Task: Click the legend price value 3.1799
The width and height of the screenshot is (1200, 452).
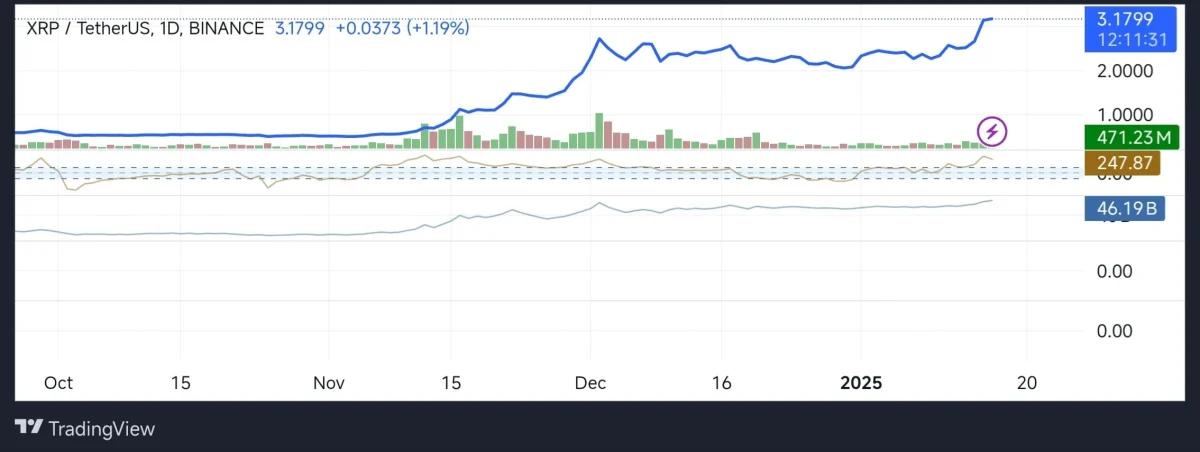Action: 299,28
